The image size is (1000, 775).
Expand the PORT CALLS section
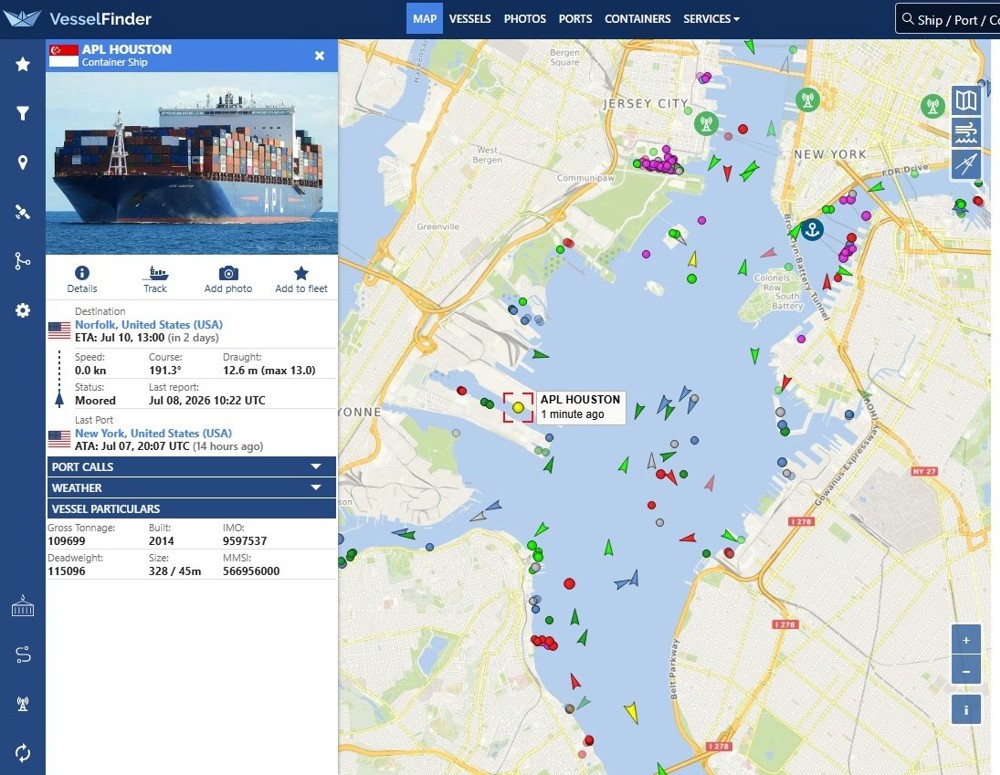[191, 467]
